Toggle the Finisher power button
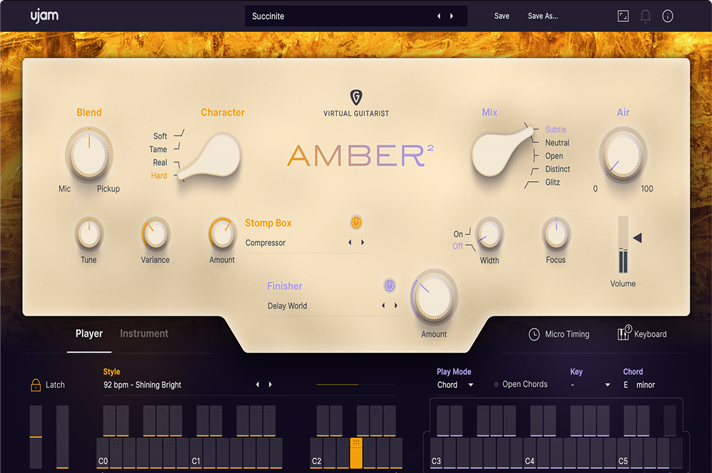The width and height of the screenshot is (712, 473). [389, 286]
